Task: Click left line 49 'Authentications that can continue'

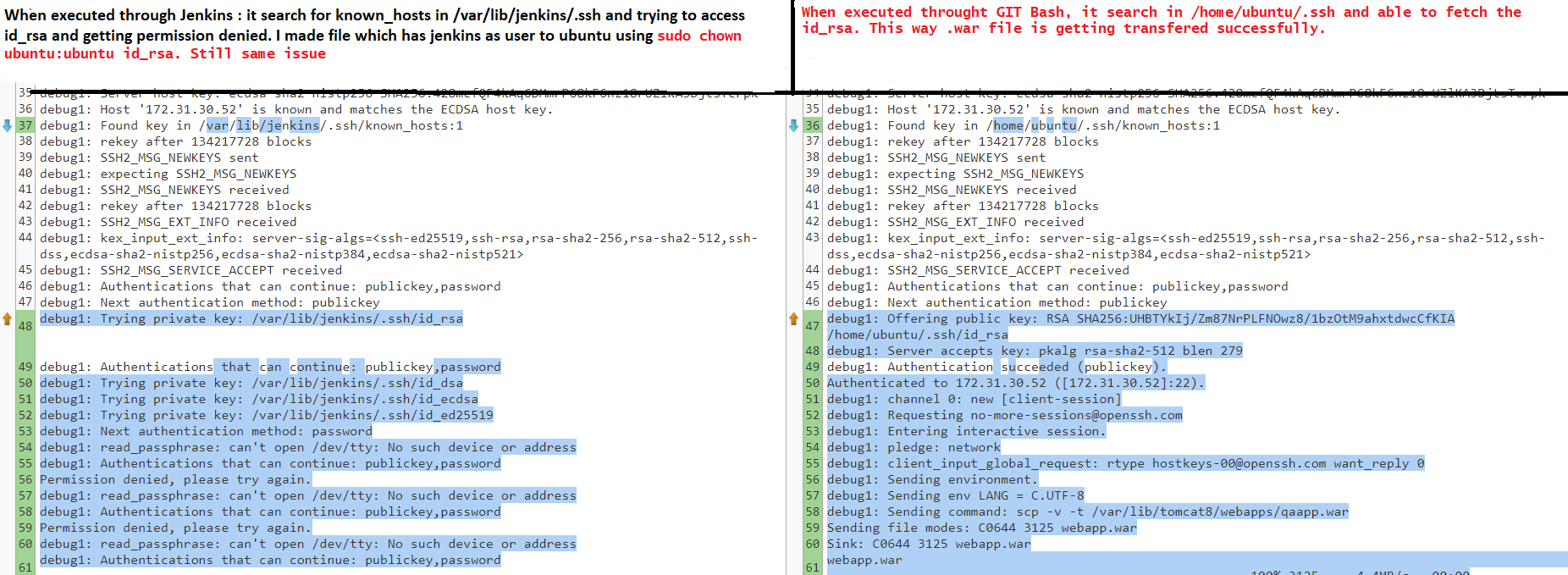Action: click(270, 367)
